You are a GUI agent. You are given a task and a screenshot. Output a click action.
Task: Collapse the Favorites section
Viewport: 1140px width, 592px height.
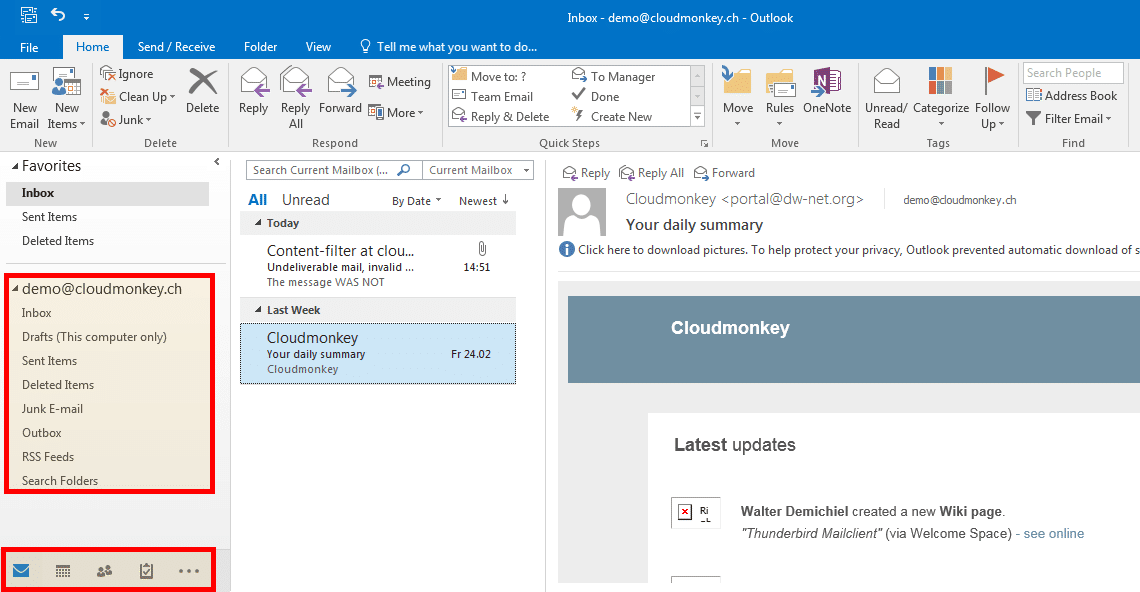(15, 167)
